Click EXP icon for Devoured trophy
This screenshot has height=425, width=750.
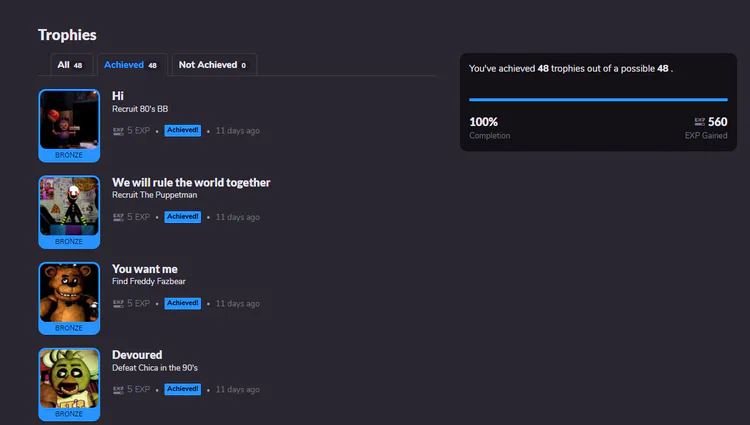[x=118, y=390]
